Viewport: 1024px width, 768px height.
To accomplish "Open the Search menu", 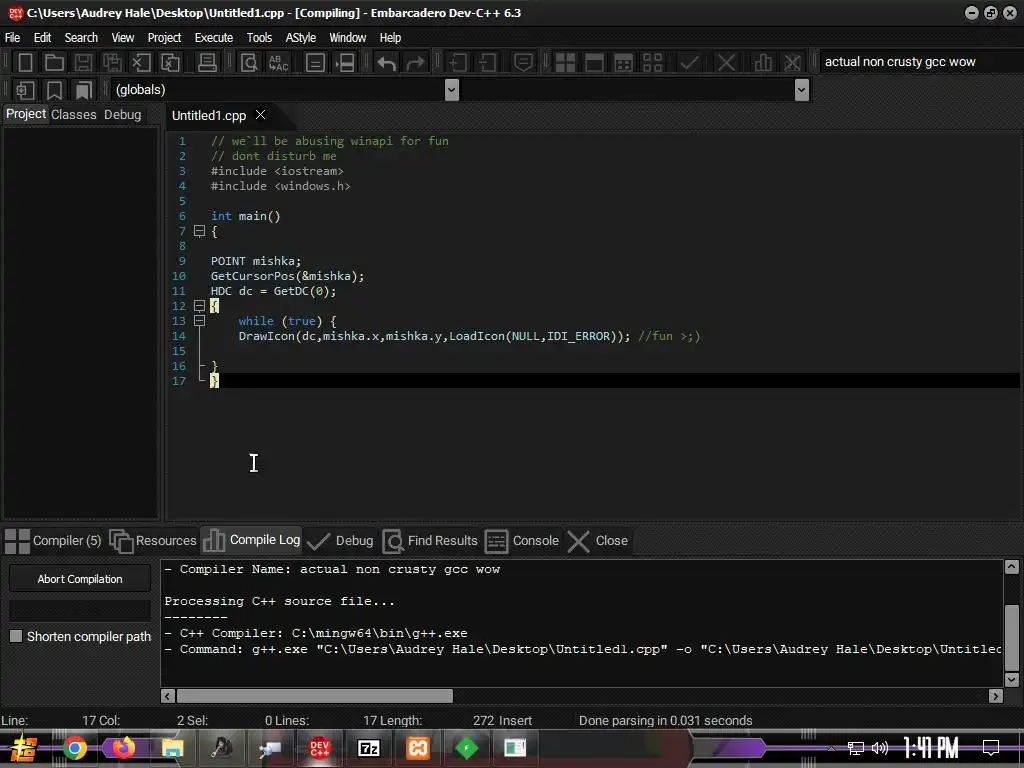I will (81, 38).
